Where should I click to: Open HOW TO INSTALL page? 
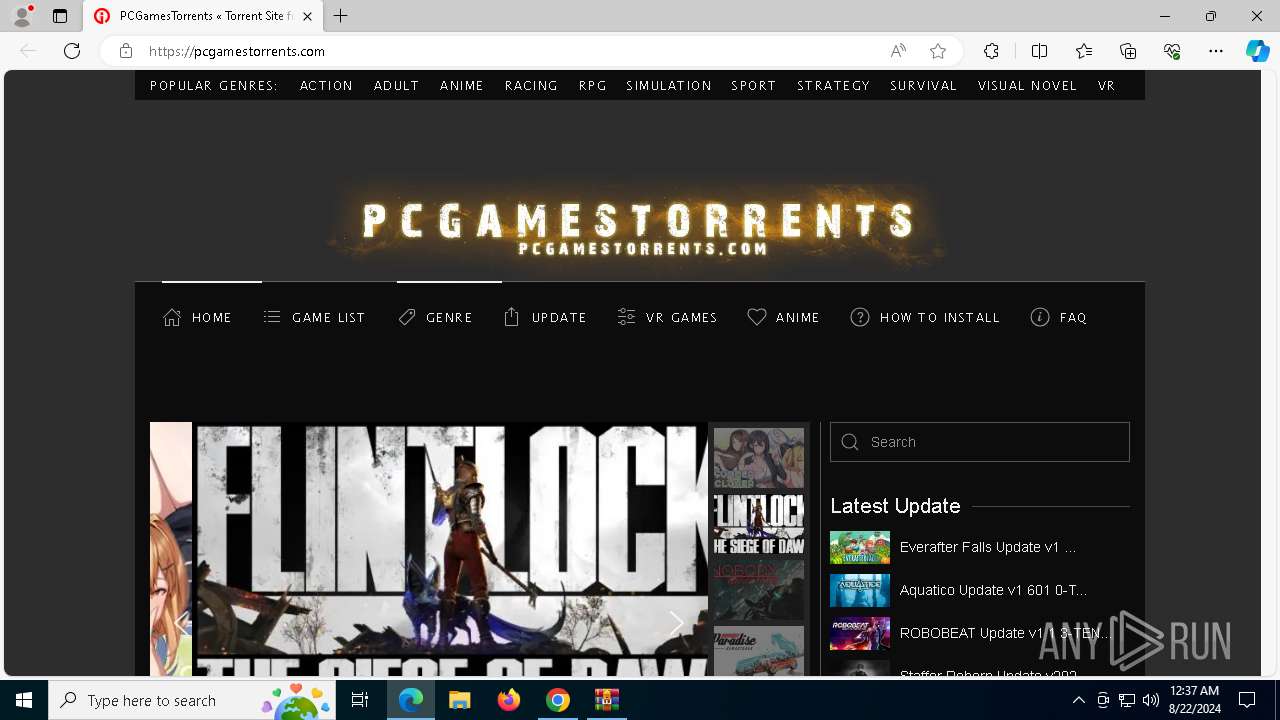[925, 317]
